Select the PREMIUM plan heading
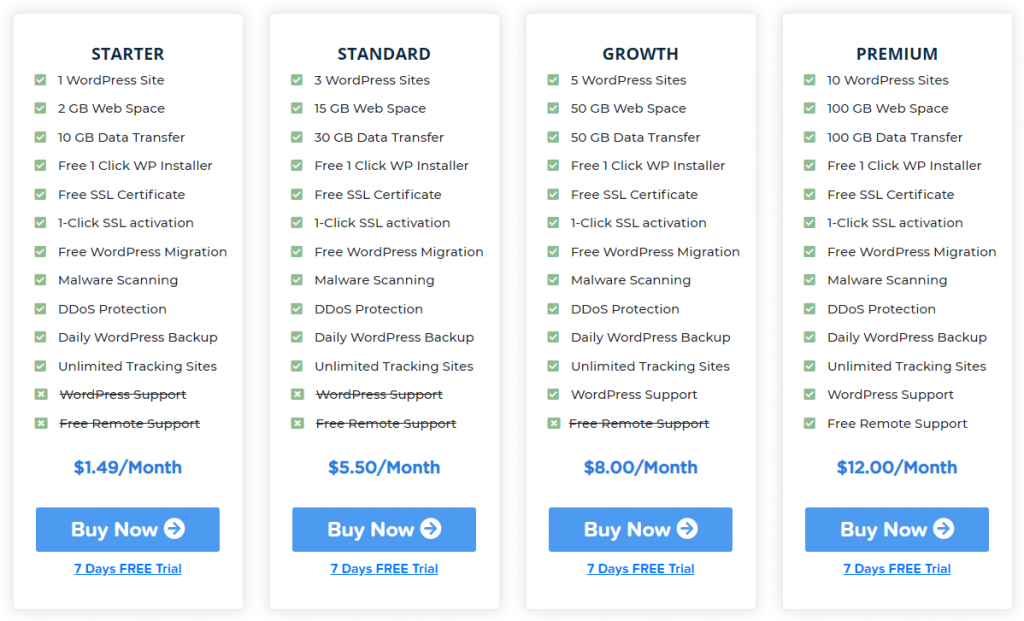 click(x=897, y=54)
